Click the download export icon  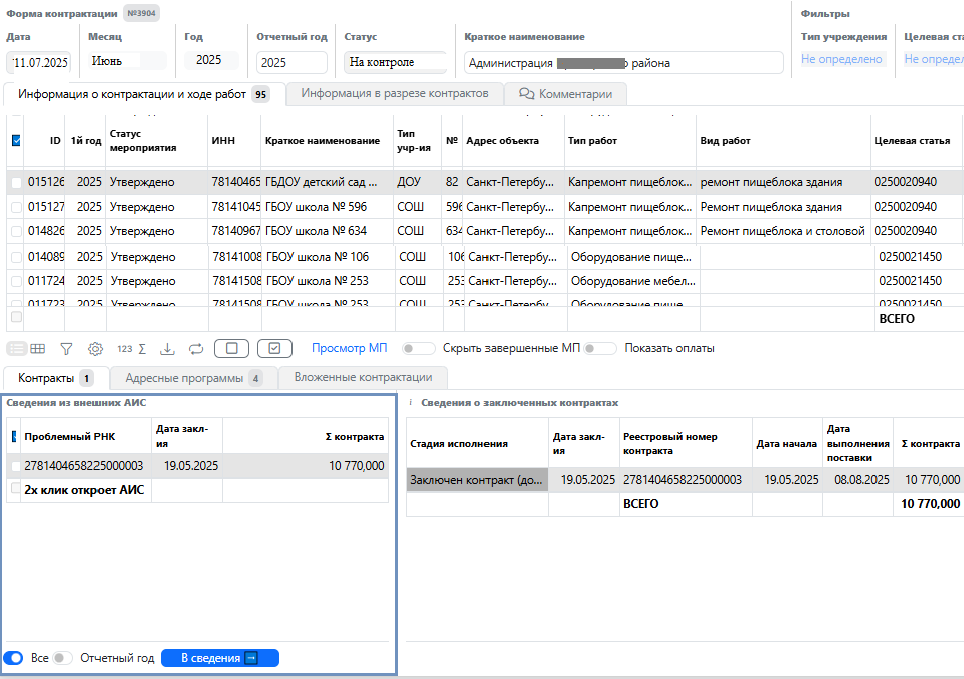pos(167,349)
